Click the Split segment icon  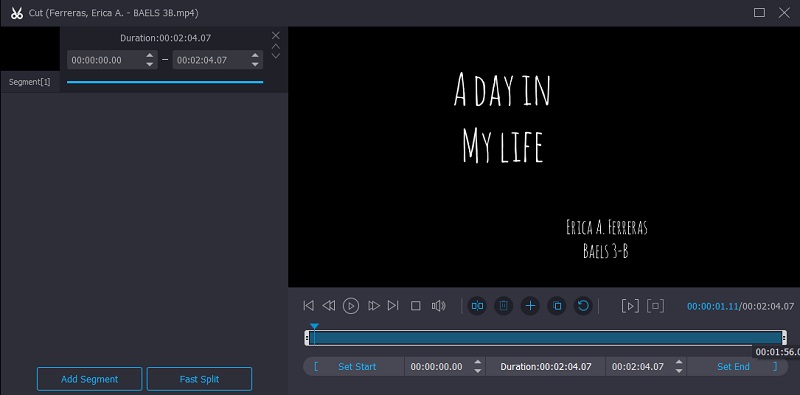pyautogui.click(x=477, y=306)
